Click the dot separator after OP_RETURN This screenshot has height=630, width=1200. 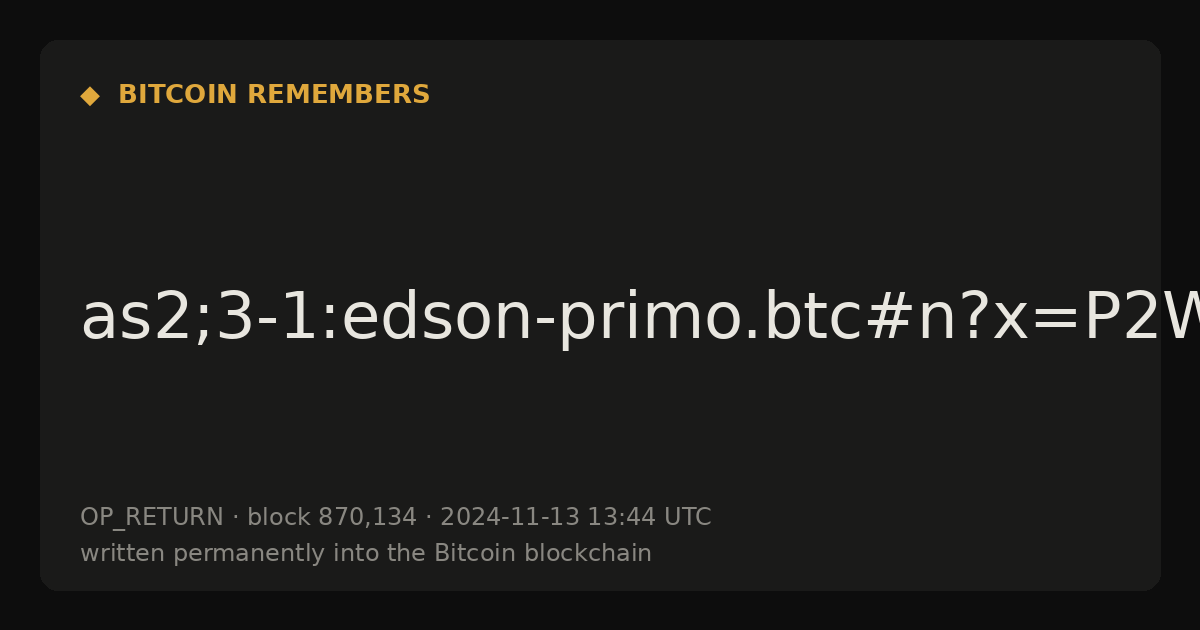click(235, 518)
